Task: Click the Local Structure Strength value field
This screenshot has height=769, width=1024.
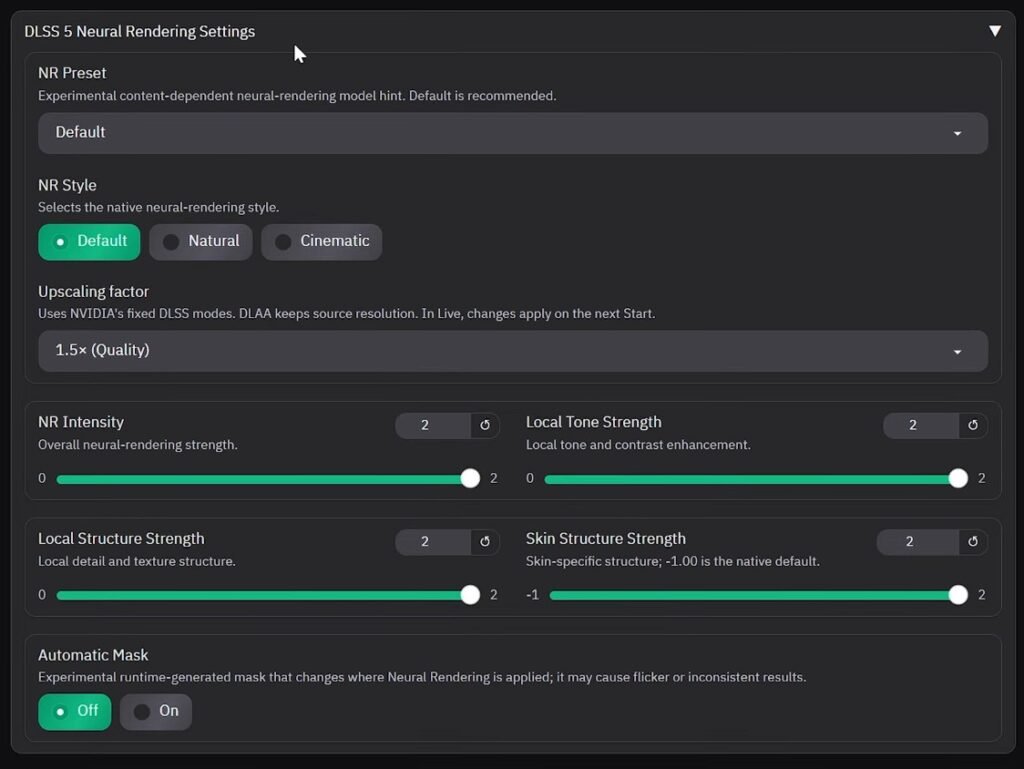Action: pyautogui.click(x=432, y=541)
